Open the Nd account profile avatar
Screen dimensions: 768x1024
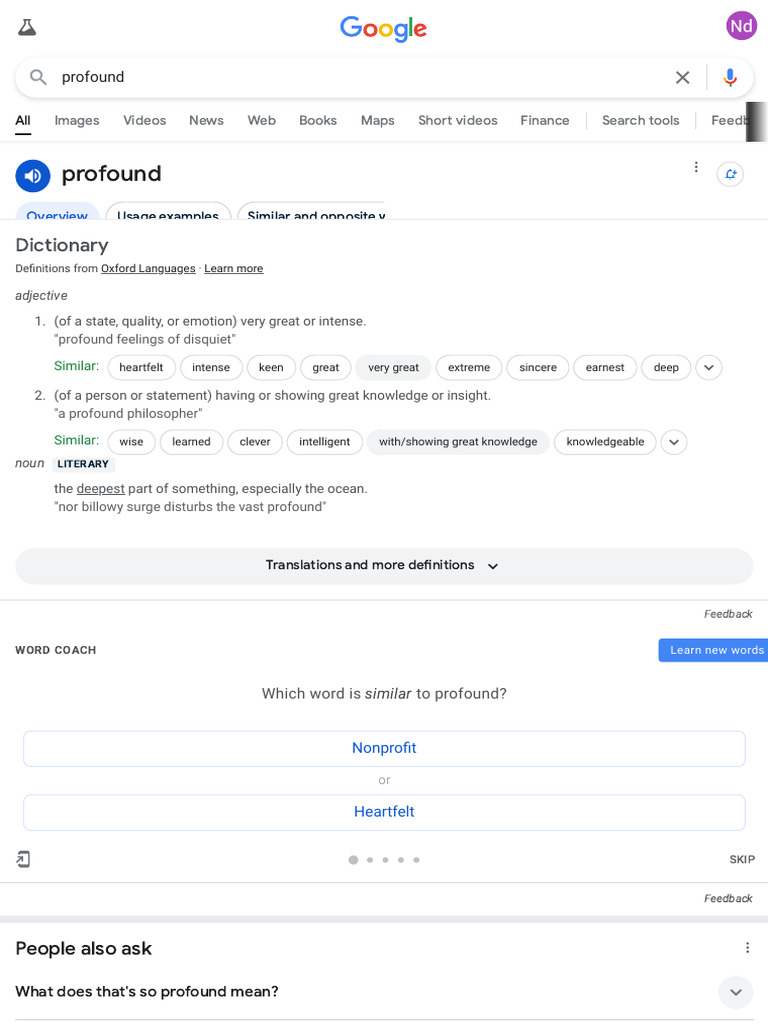pyautogui.click(x=741, y=26)
